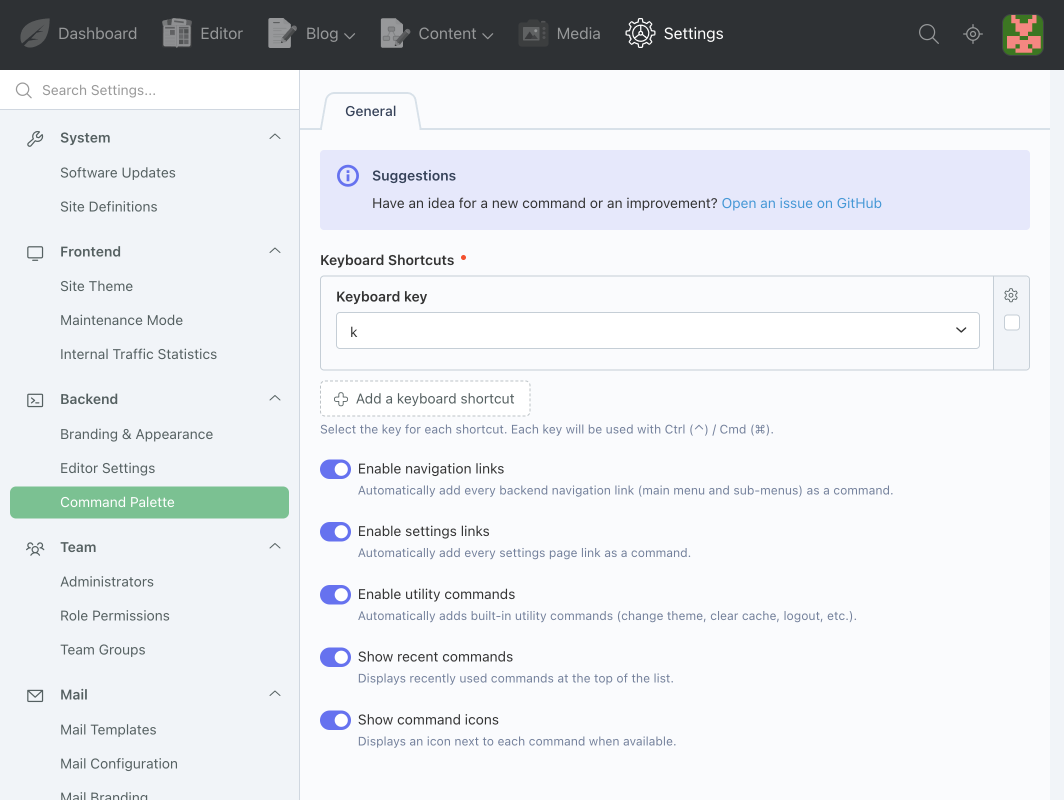Focus the Search Settings input field
The image size is (1064, 800).
(x=149, y=90)
